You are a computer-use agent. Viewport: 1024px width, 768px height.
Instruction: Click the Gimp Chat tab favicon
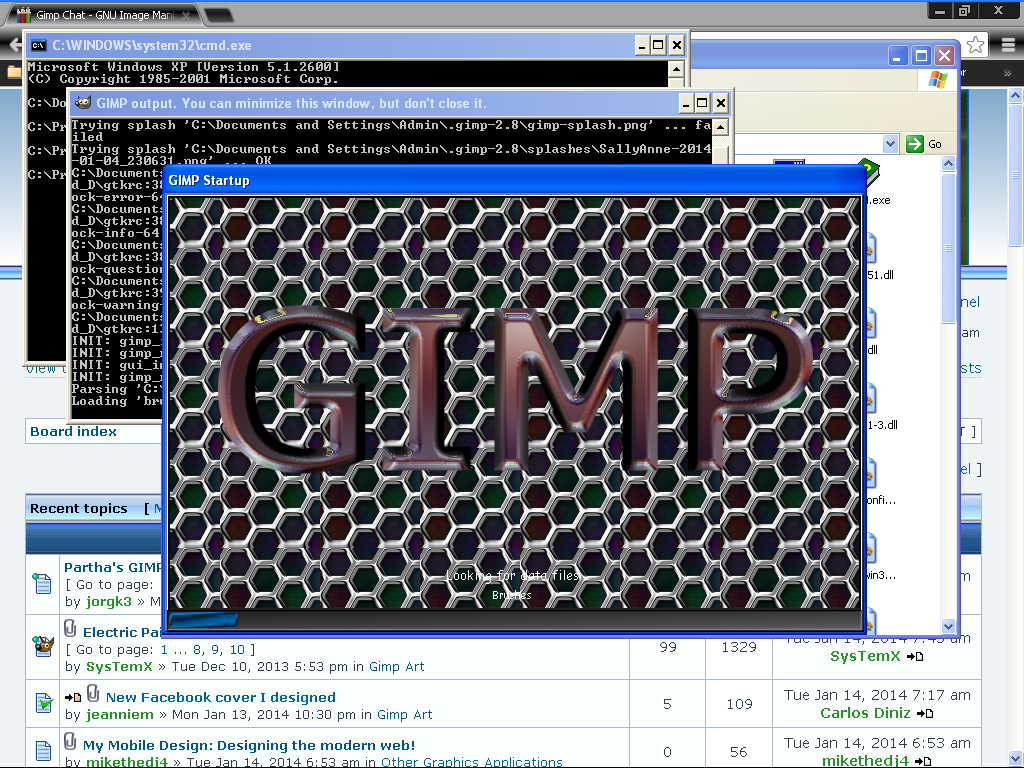[x=24, y=14]
